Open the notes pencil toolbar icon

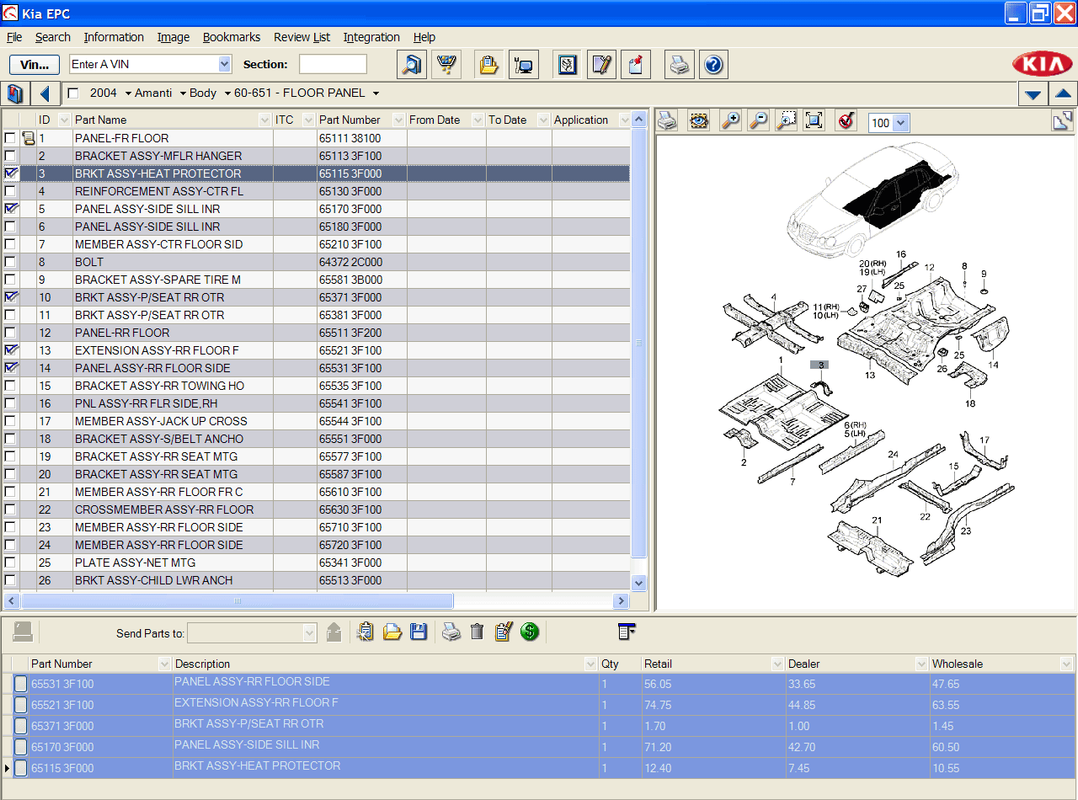click(x=602, y=65)
